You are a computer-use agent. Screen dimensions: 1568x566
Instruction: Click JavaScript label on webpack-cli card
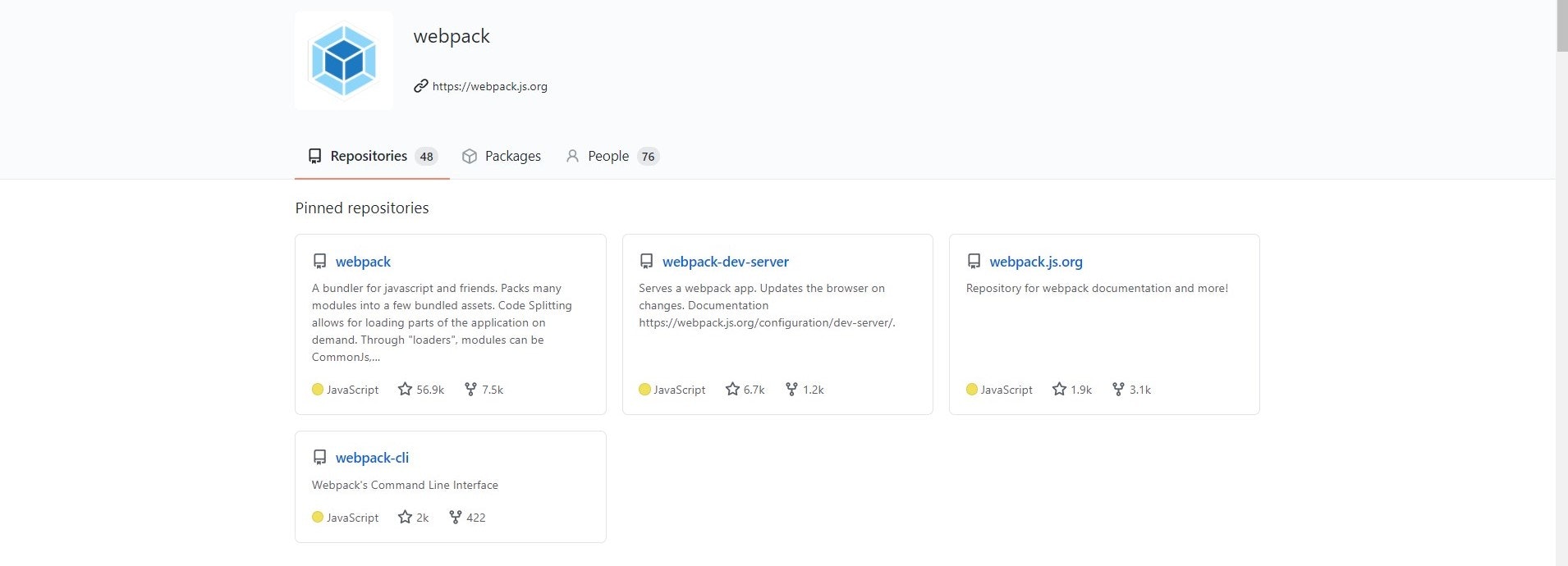click(x=352, y=518)
